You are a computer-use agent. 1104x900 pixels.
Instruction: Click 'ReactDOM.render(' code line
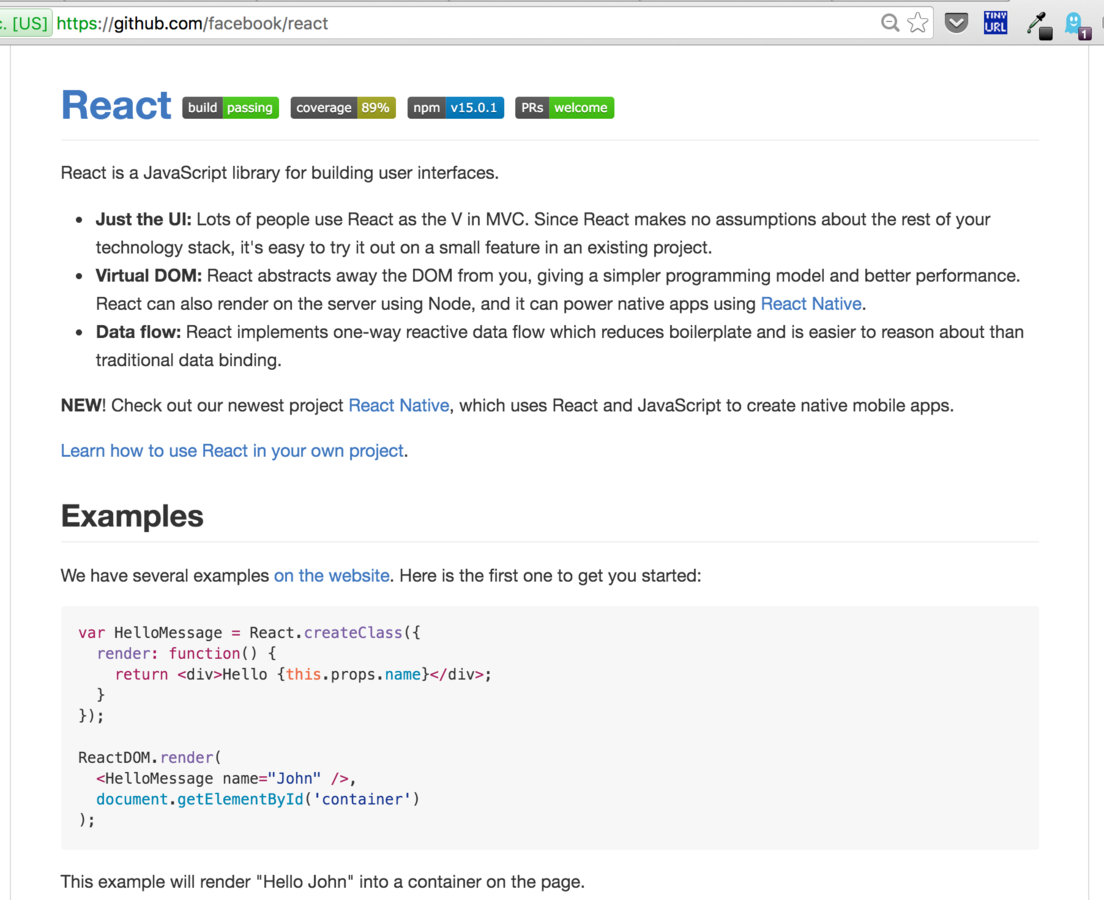click(150, 758)
